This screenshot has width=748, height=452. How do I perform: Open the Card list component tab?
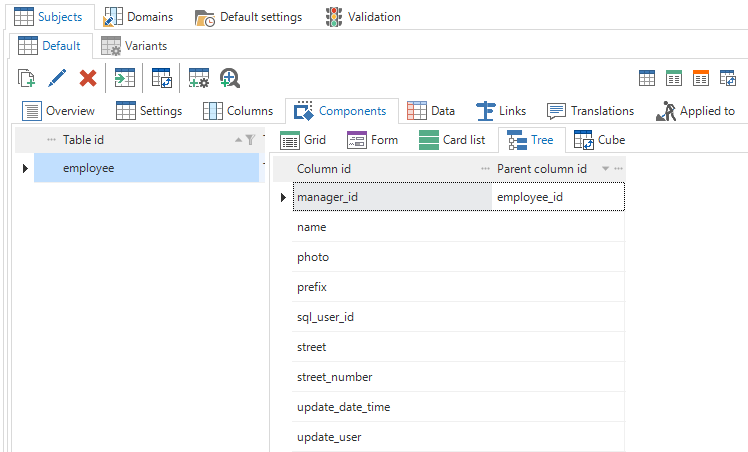[452, 140]
